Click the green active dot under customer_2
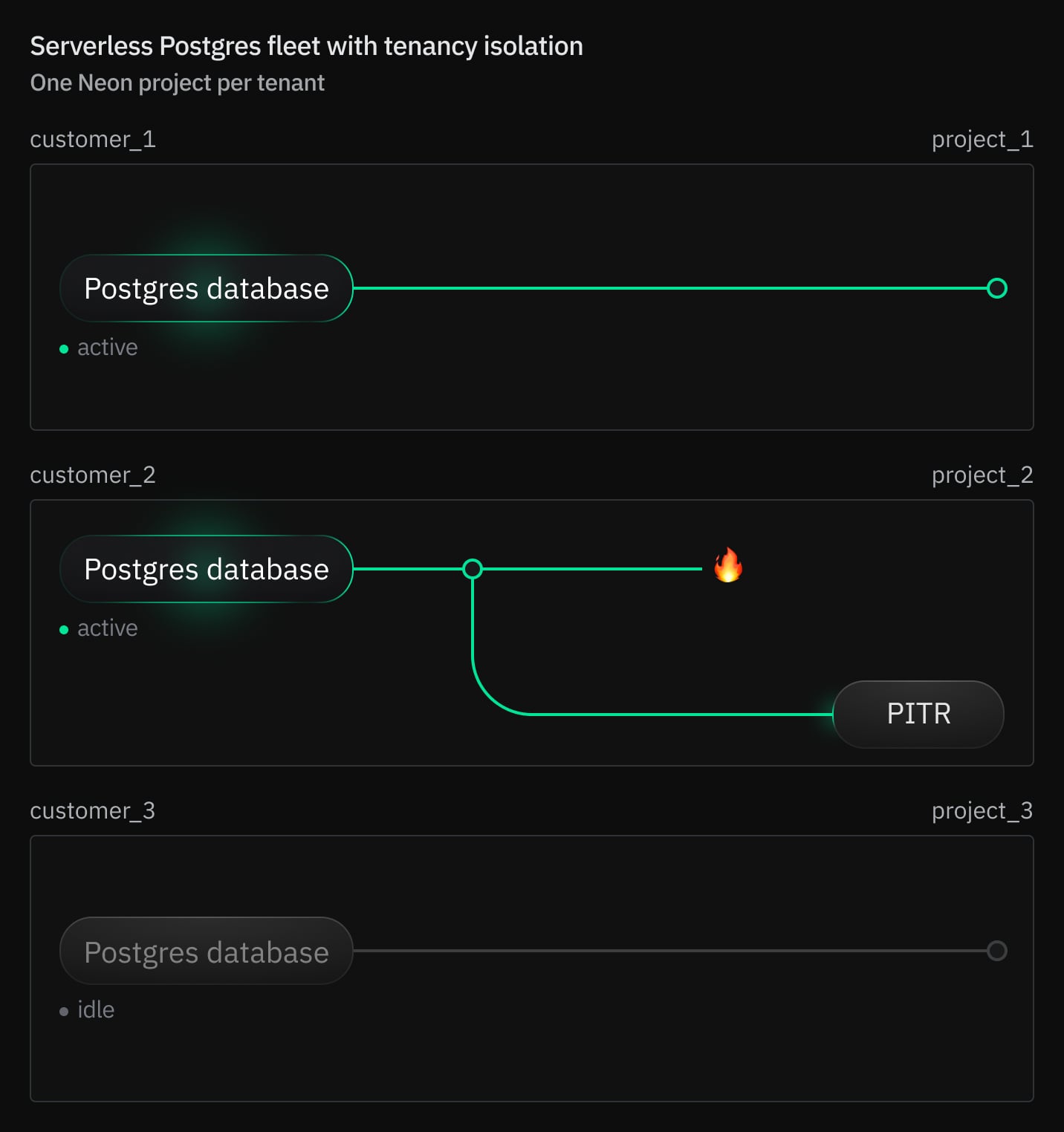 coord(64,629)
